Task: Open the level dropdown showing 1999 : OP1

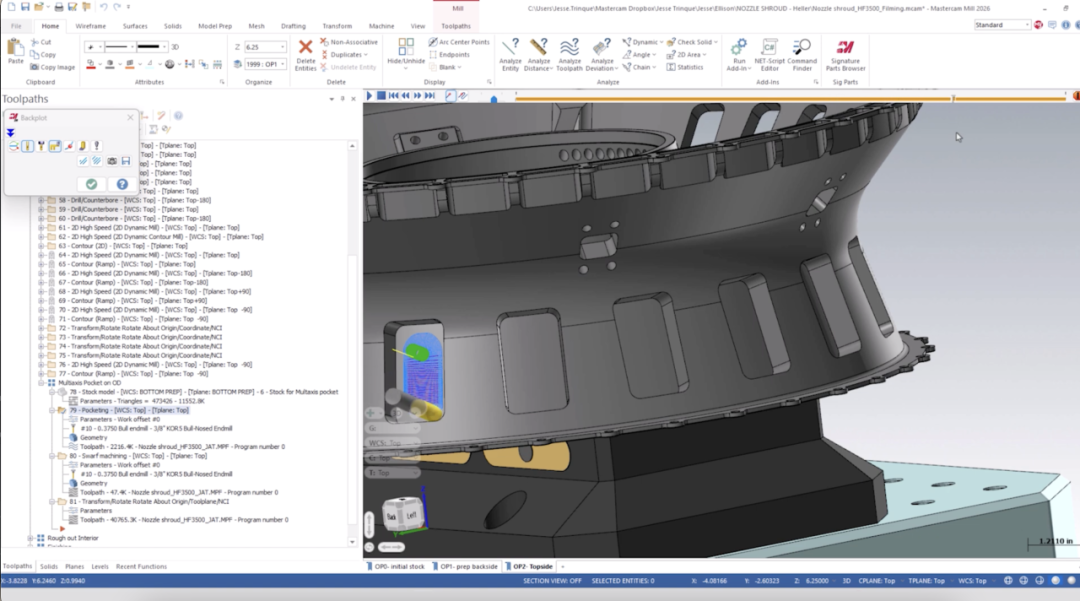Action: coord(282,64)
